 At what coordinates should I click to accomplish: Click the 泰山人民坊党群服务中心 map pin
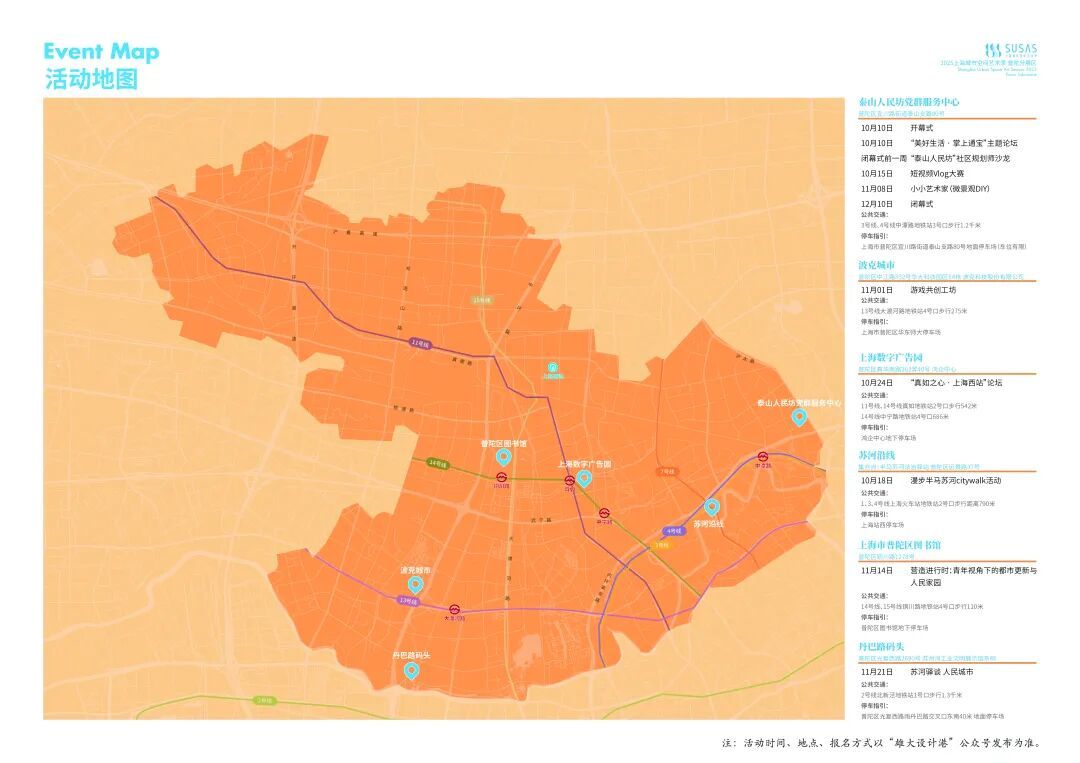(799, 417)
